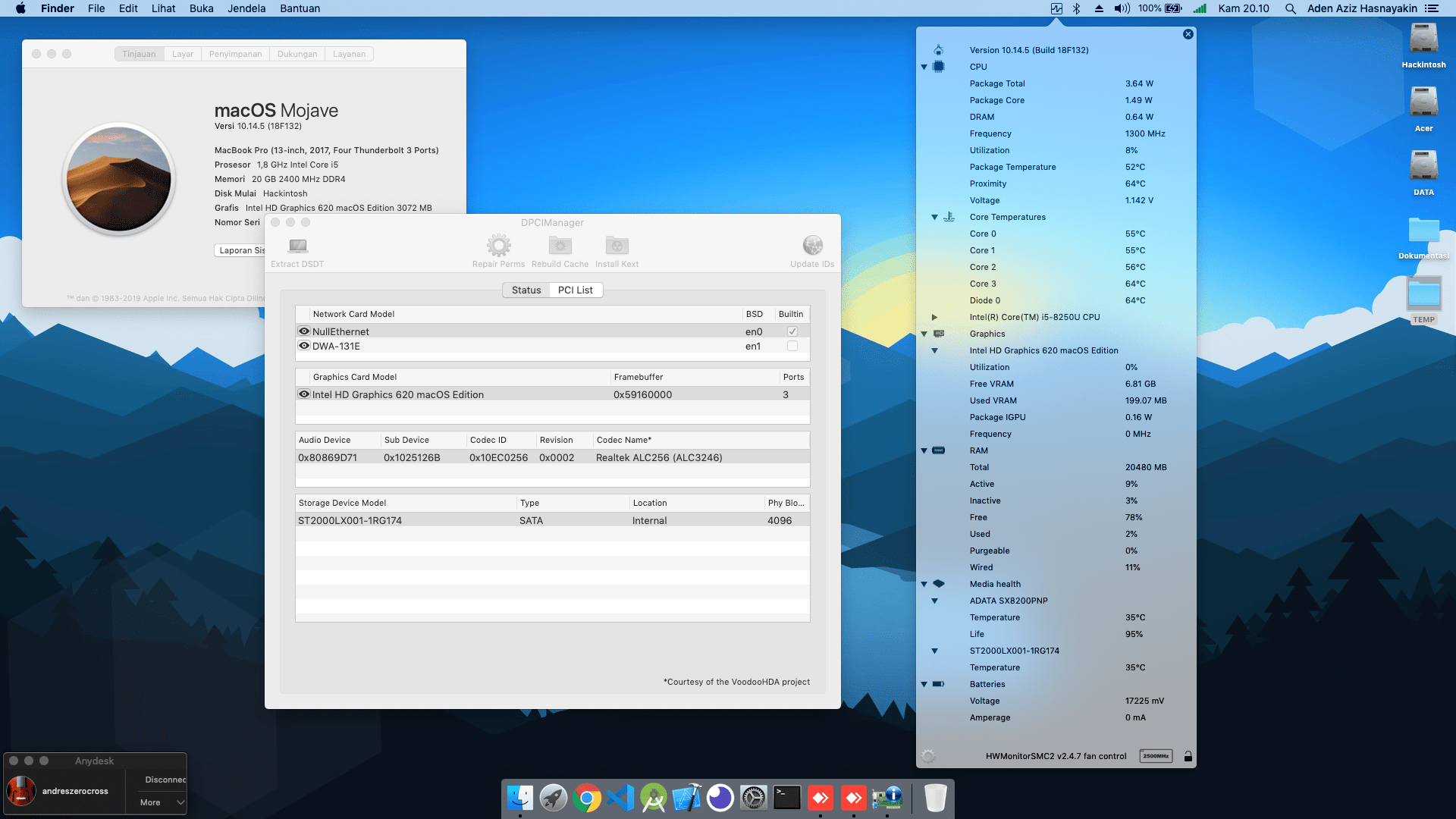This screenshot has height=819, width=1456.
Task: Open the DPCIManager dock icon
Action: click(x=887, y=798)
